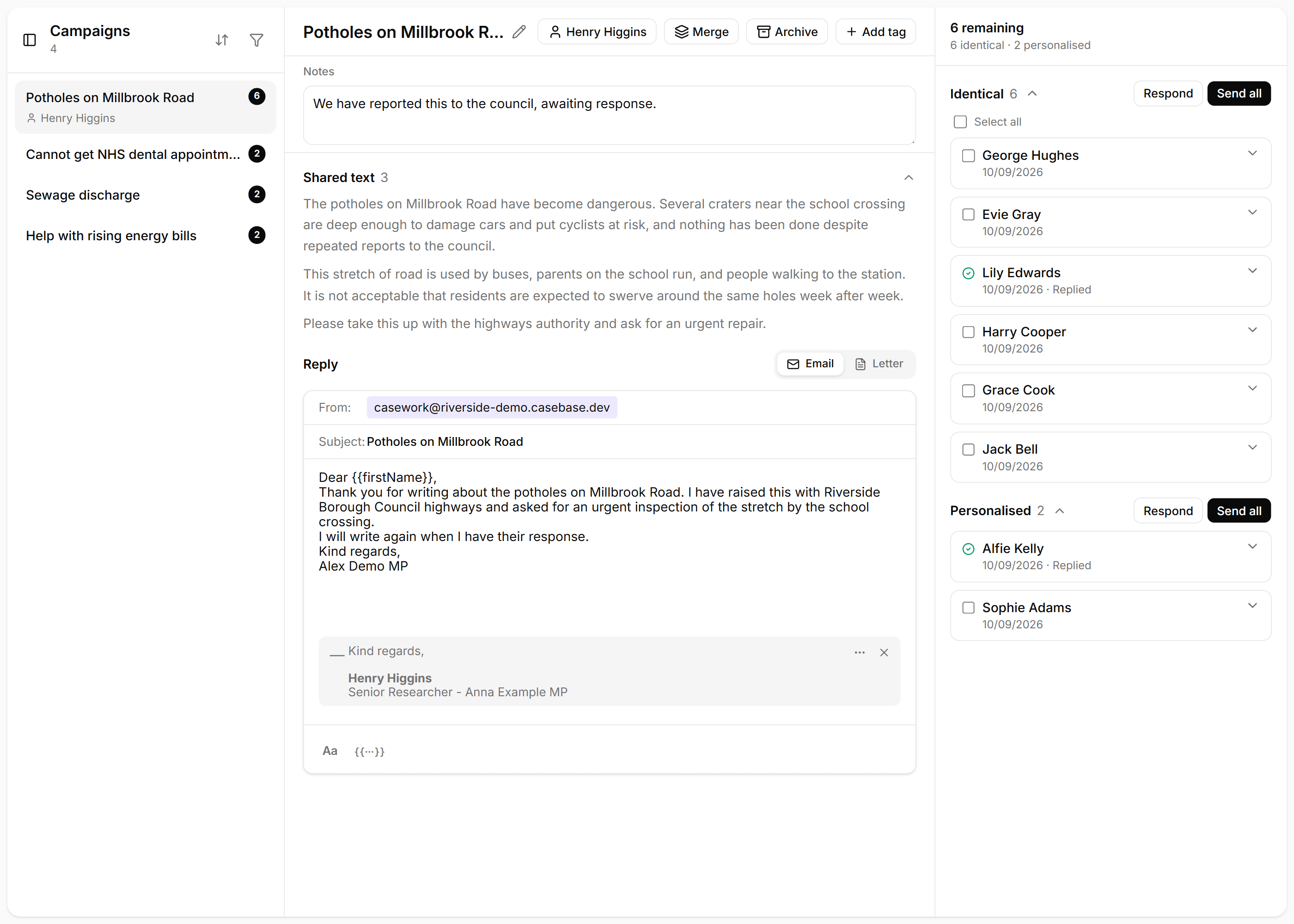This screenshot has width=1294, height=924.
Task: Expand Lily Edwards message
Action: pyautogui.click(x=1252, y=271)
